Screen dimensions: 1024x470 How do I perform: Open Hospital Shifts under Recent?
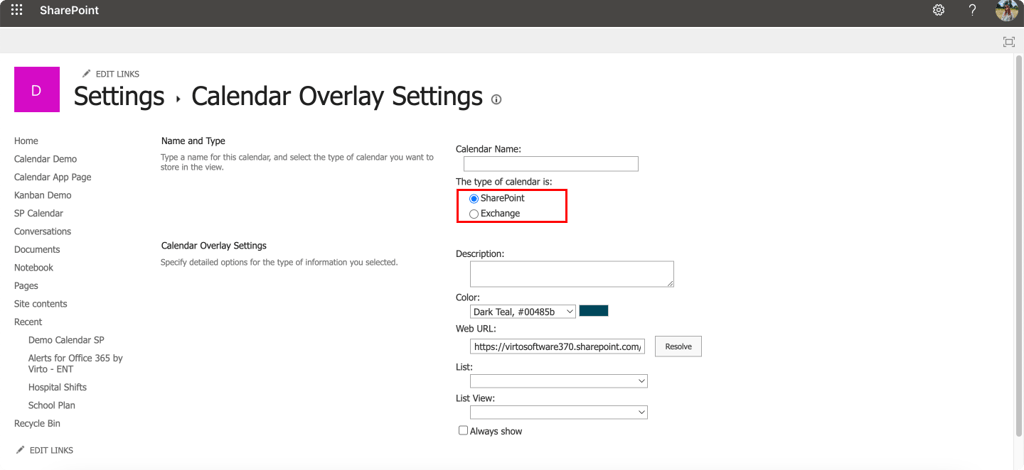tap(57, 387)
